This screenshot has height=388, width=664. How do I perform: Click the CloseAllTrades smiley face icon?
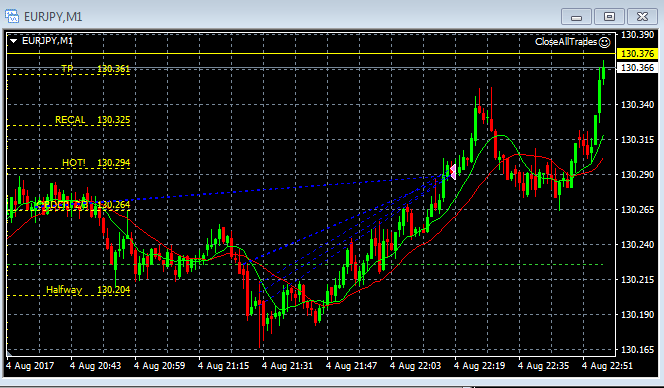[605, 42]
